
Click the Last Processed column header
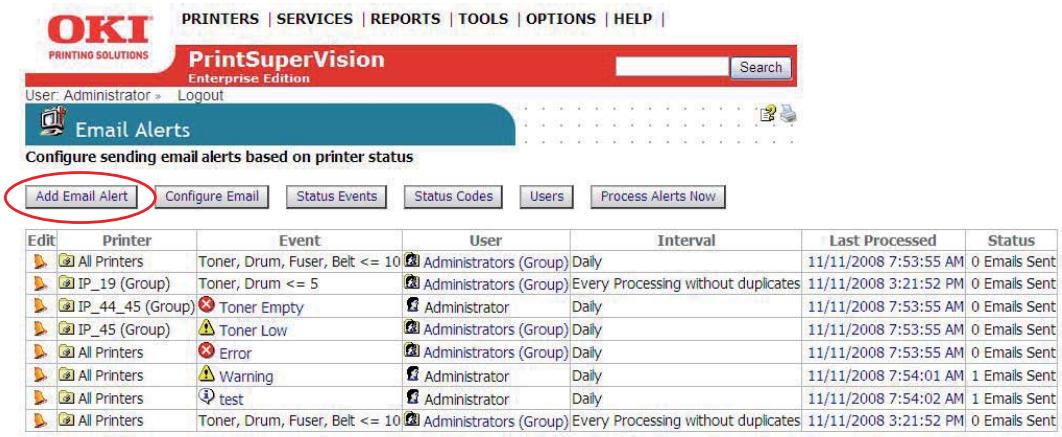coord(883,241)
